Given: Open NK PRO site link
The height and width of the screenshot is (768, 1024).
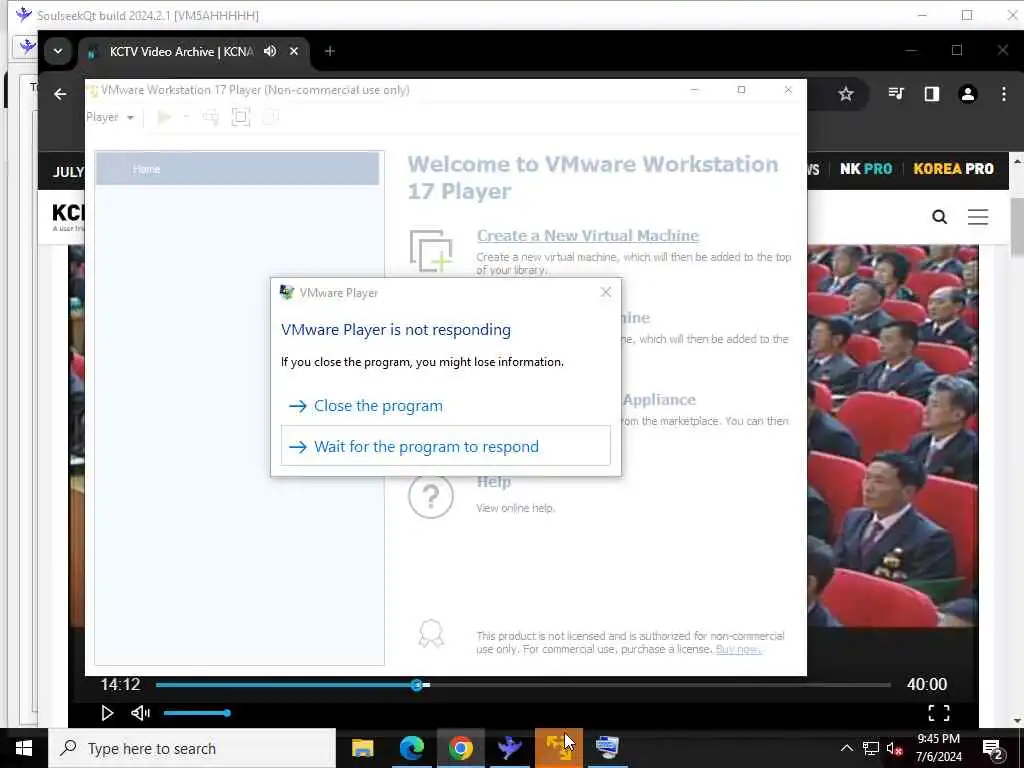Looking at the screenshot, I should click(x=866, y=169).
